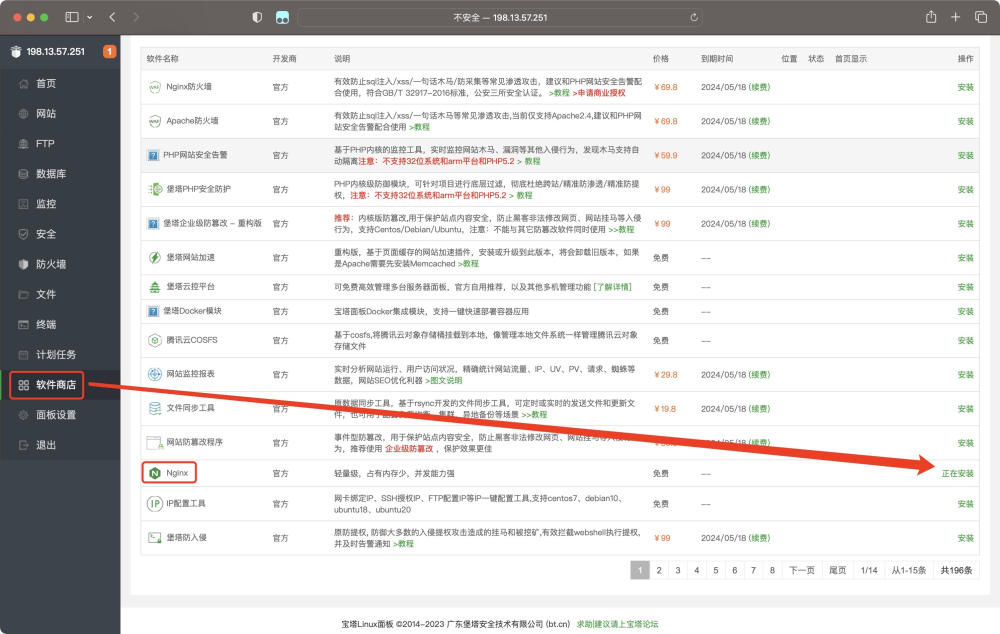
Task: Click the 计划任务 calendar sidebar icon
Action: coord(24,355)
